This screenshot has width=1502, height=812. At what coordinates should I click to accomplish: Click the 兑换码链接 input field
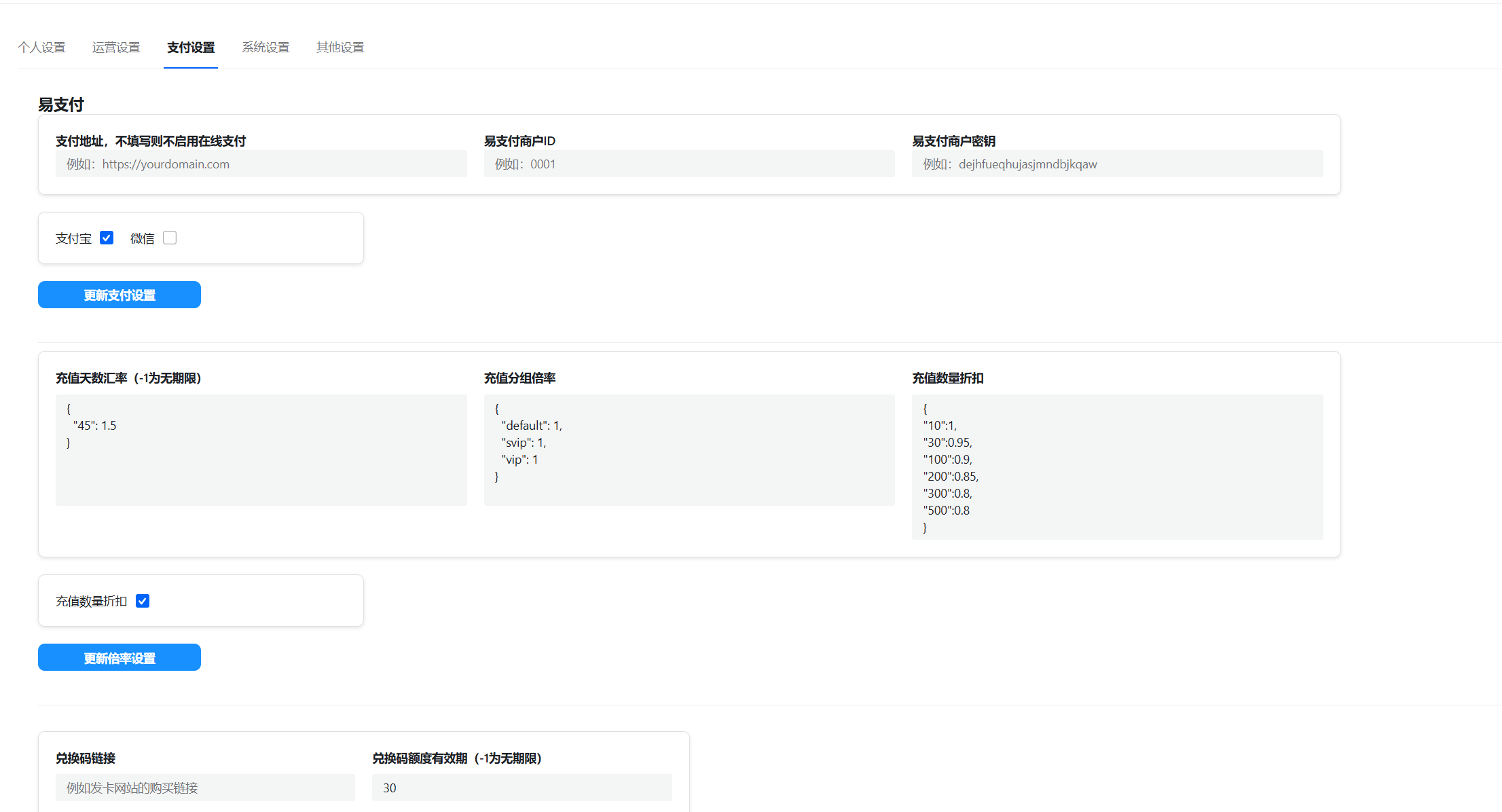[x=205, y=788]
